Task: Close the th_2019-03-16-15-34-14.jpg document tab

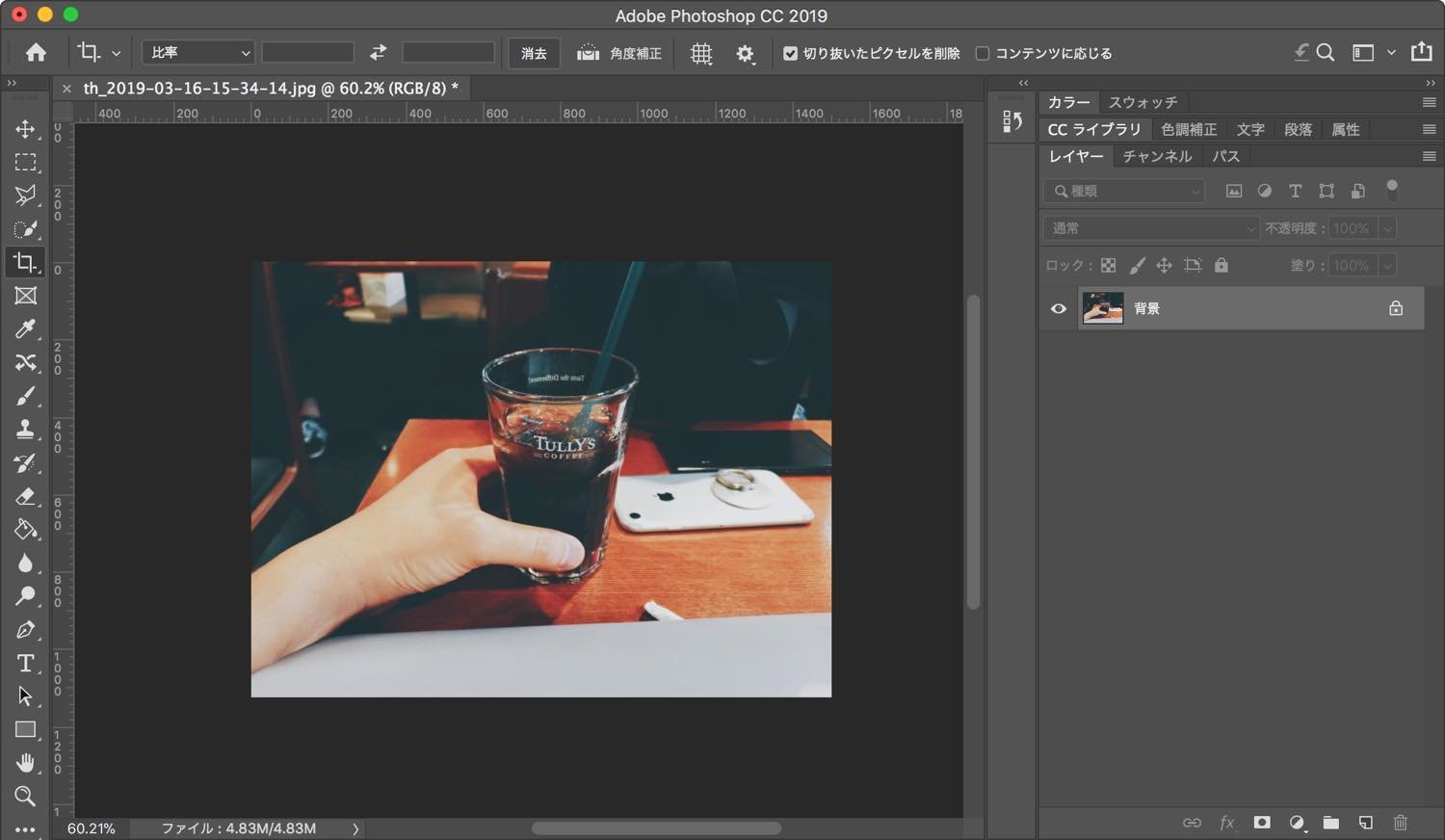Action: (x=66, y=89)
